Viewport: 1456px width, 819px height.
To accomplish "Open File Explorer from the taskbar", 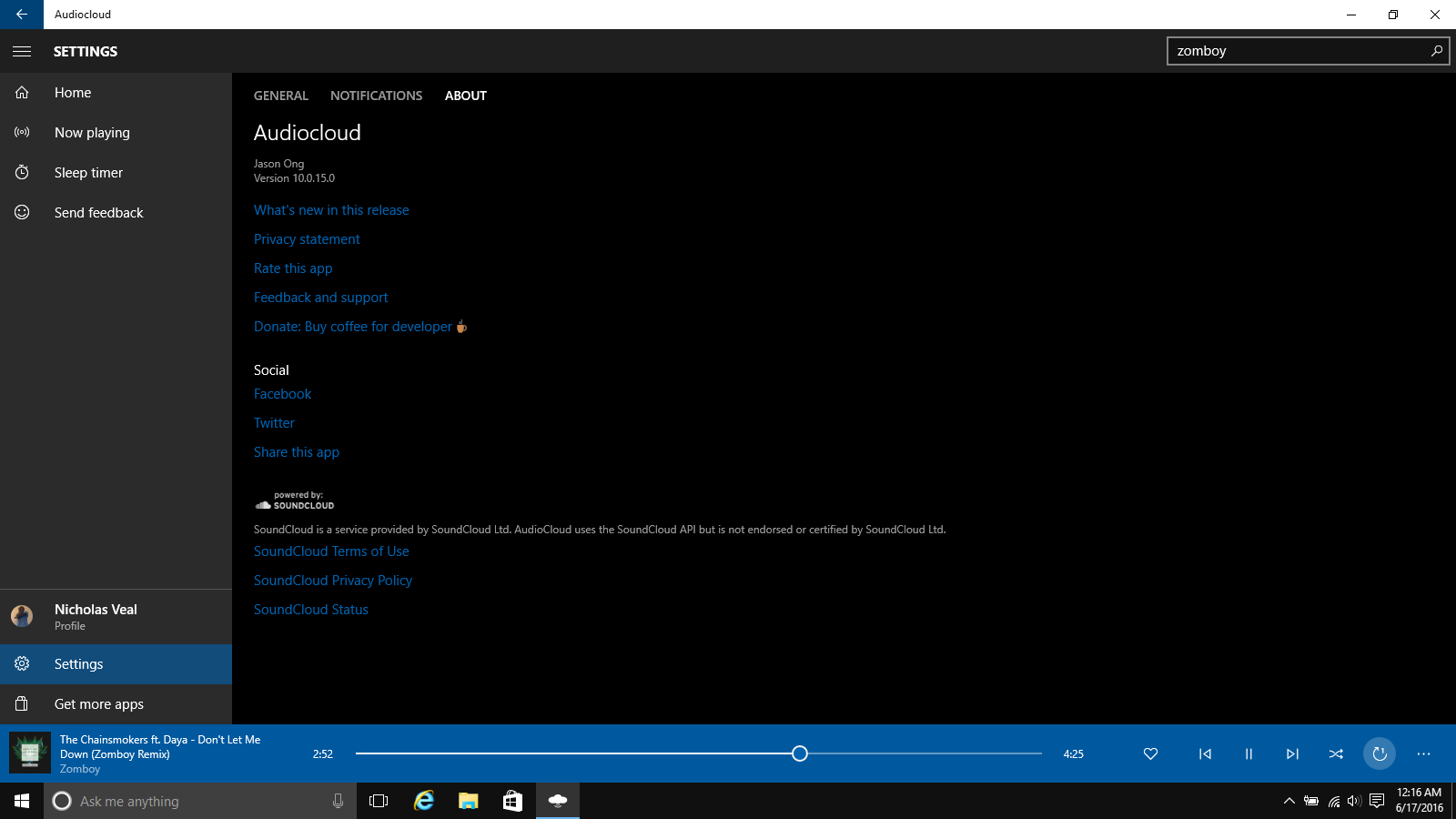I will pos(468,801).
